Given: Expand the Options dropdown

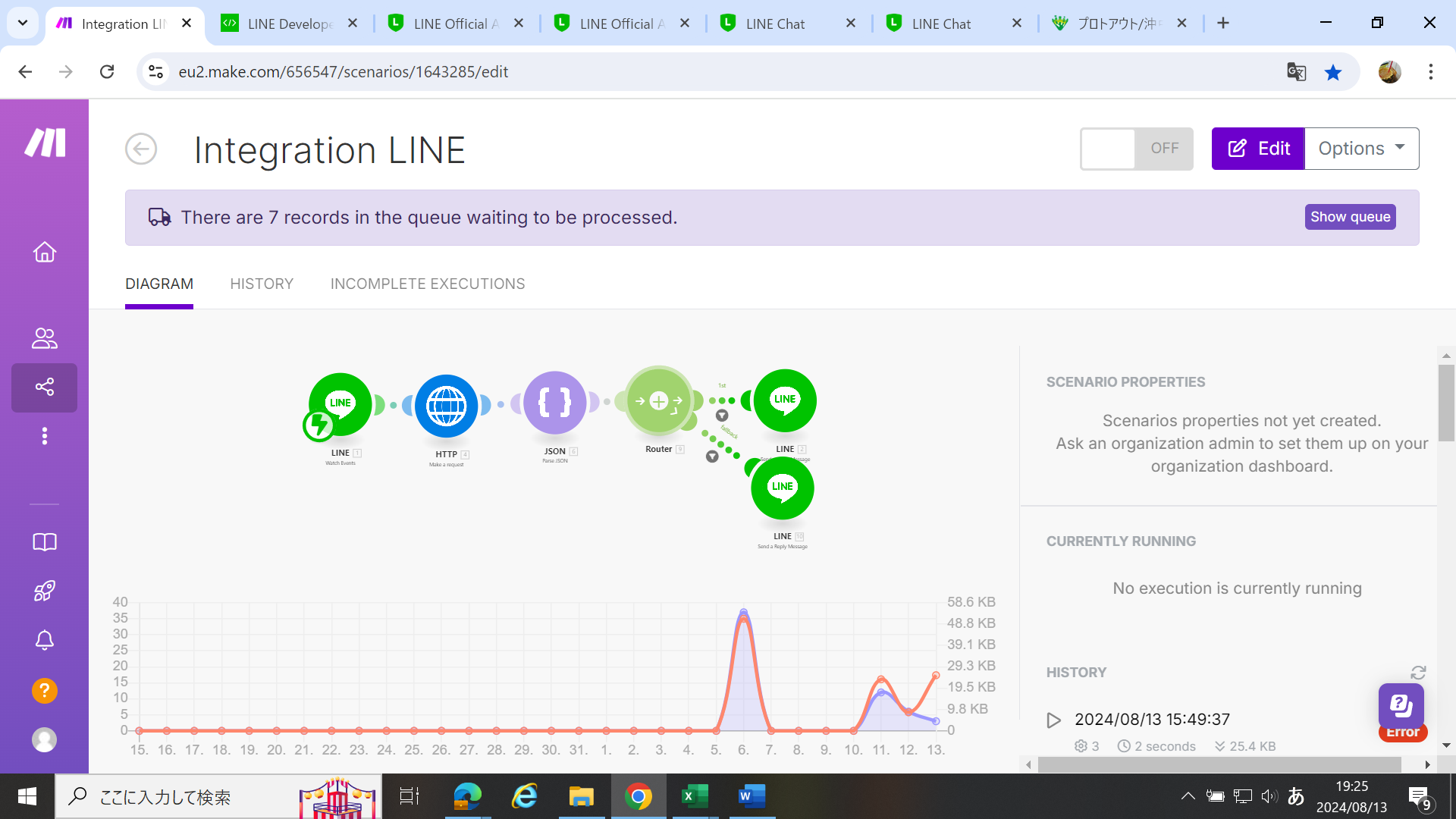Looking at the screenshot, I should pos(1361,149).
